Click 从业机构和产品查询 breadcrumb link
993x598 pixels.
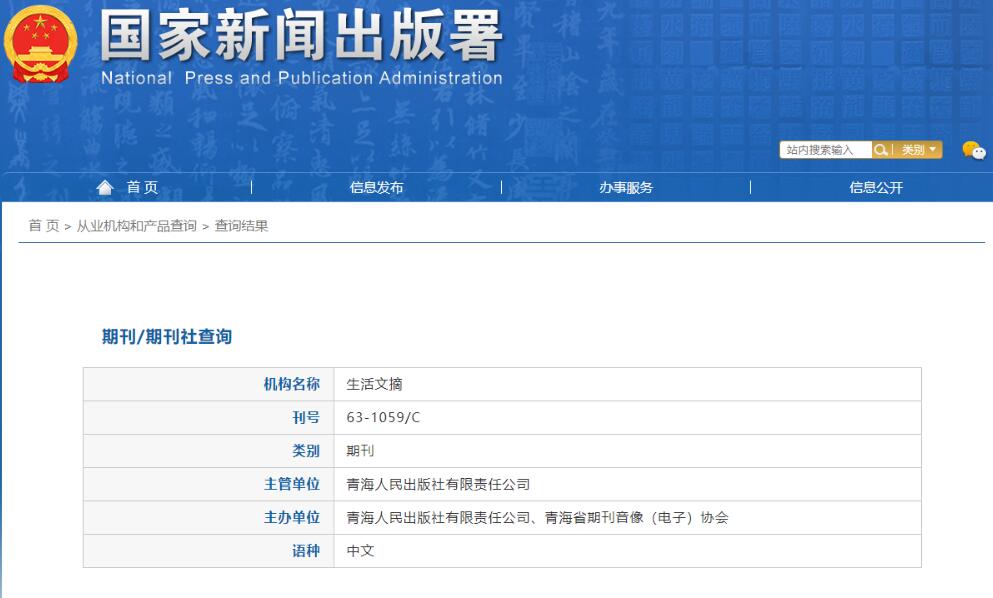(x=137, y=226)
